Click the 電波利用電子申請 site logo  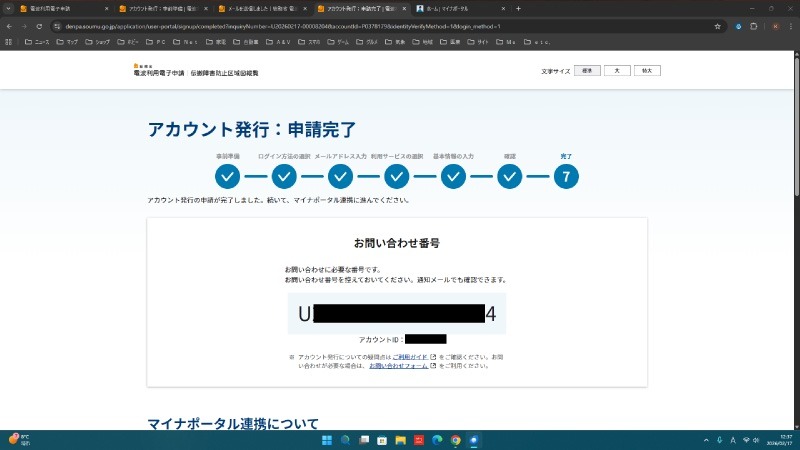[x=168, y=71]
